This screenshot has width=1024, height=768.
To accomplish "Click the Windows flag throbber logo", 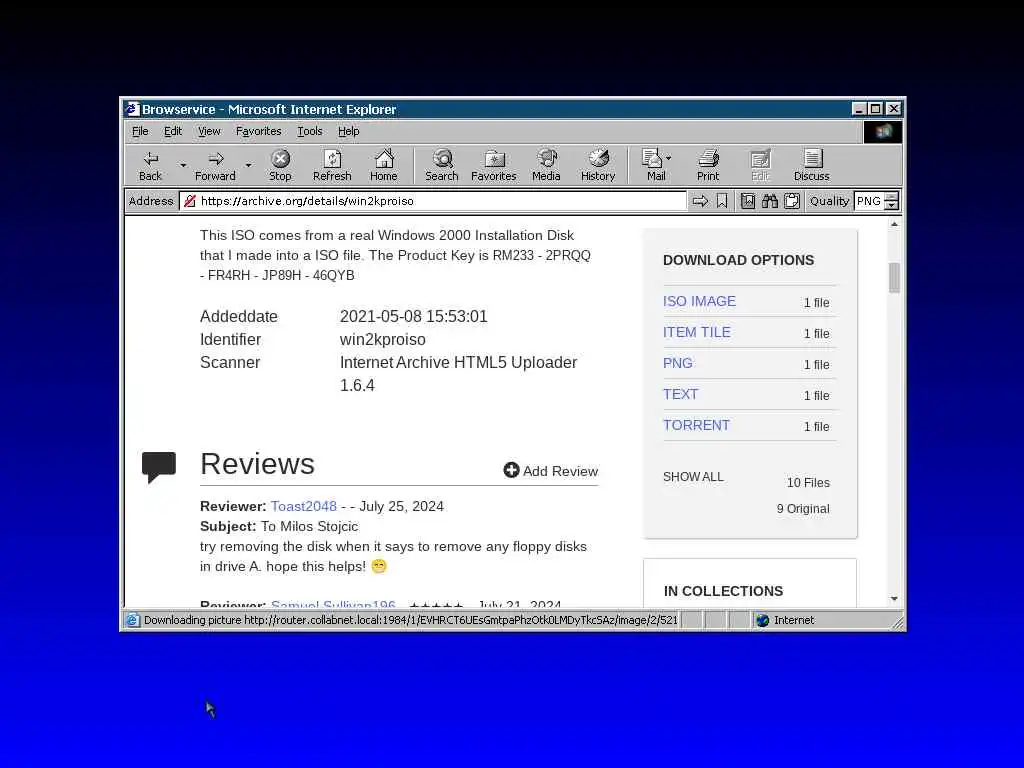I will pyautogui.click(x=883, y=132).
